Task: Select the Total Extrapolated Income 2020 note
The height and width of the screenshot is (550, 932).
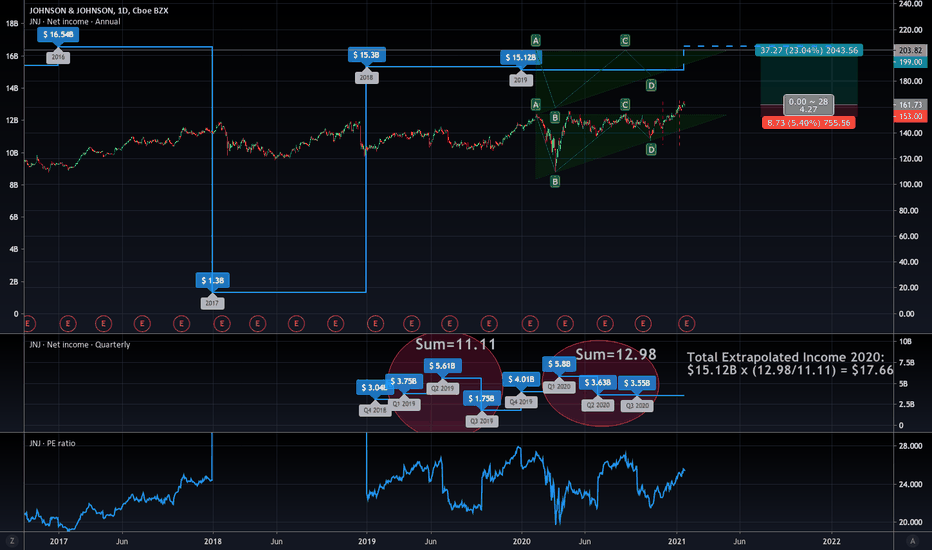Action: [790, 363]
